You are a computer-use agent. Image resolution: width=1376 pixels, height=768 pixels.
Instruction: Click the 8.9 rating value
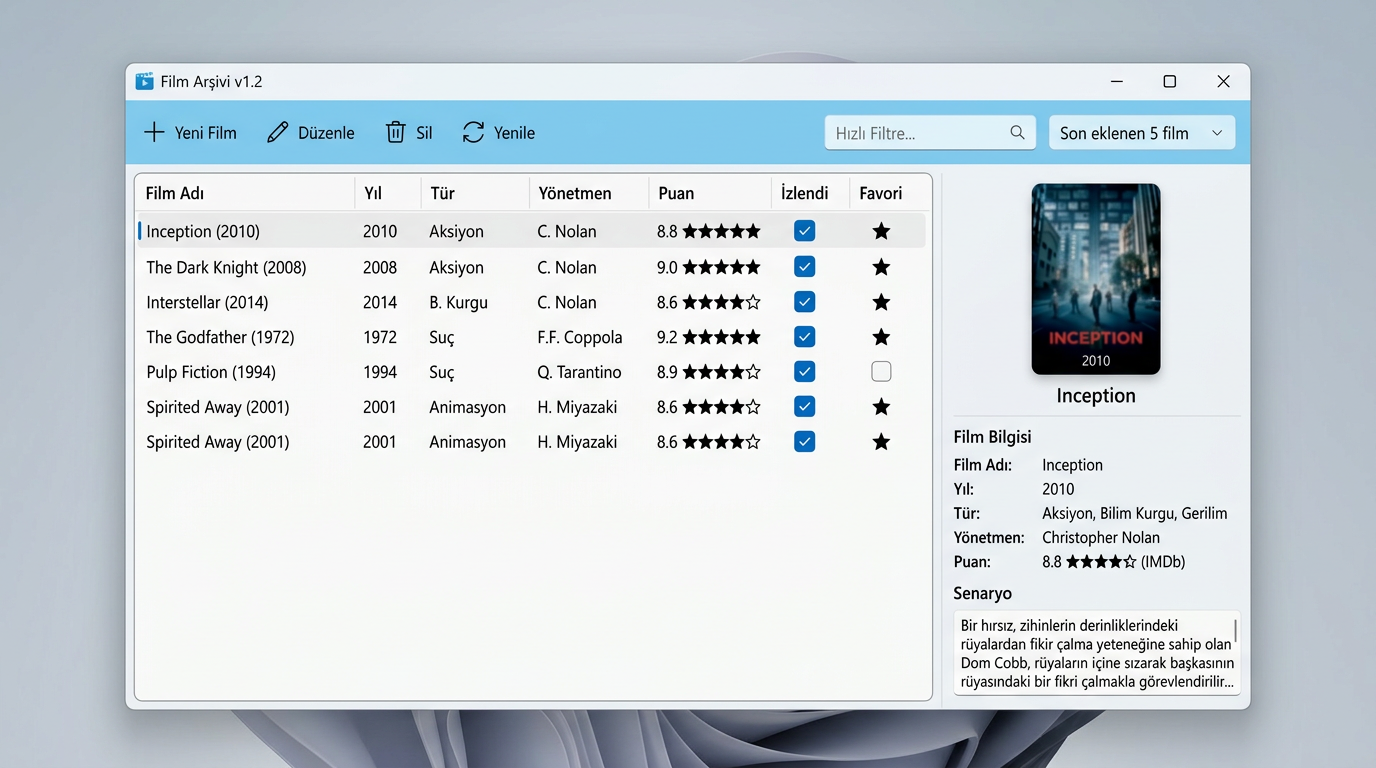667,372
